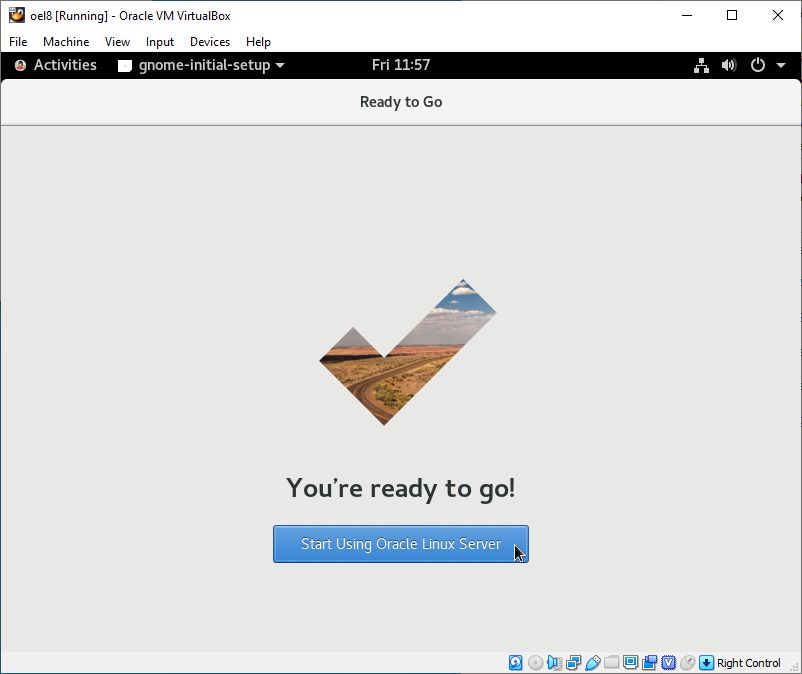
Task: Click the display settings status icon
Action: pos(630,663)
